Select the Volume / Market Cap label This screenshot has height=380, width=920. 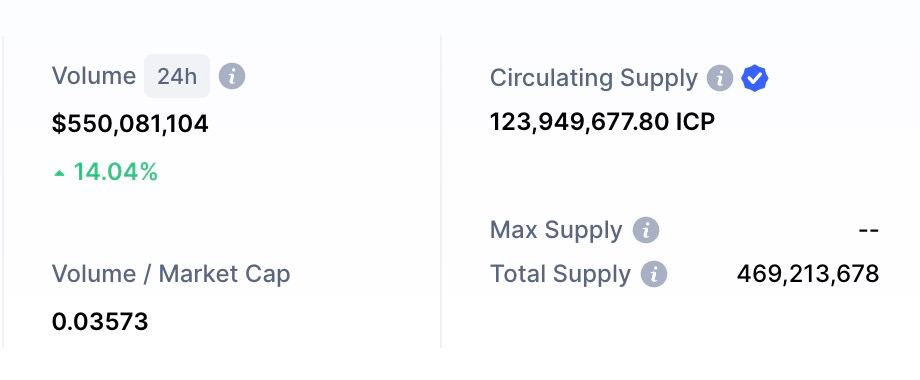pyautogui.click(x=171, y=274)
